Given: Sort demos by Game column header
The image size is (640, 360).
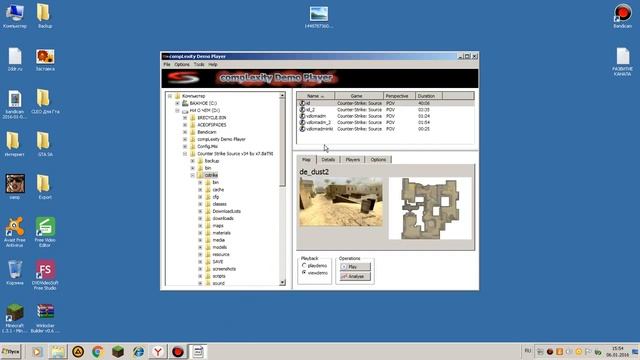Looking at the screenshot, I should click(359, 96).
